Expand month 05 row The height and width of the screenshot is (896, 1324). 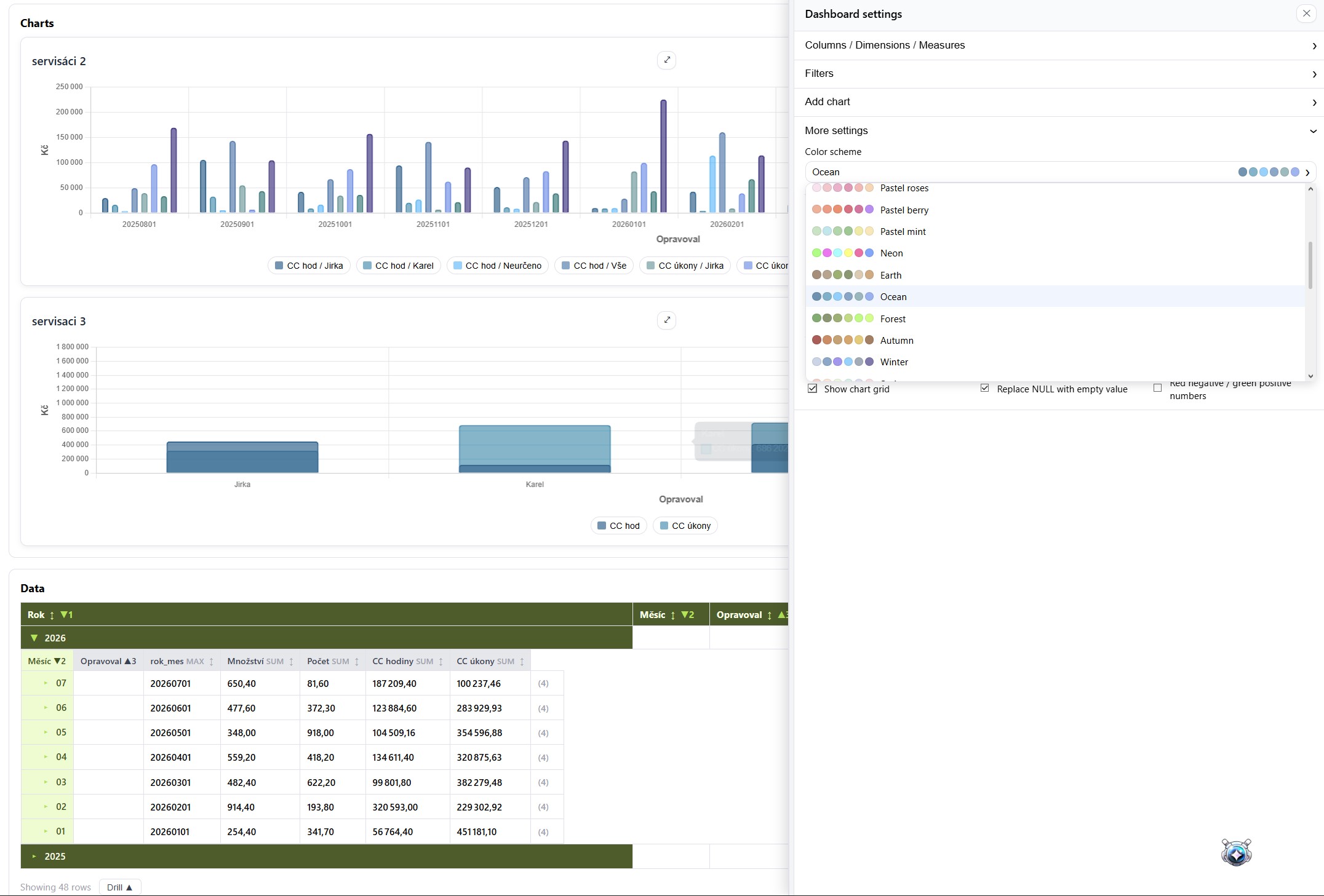(46, 732)
